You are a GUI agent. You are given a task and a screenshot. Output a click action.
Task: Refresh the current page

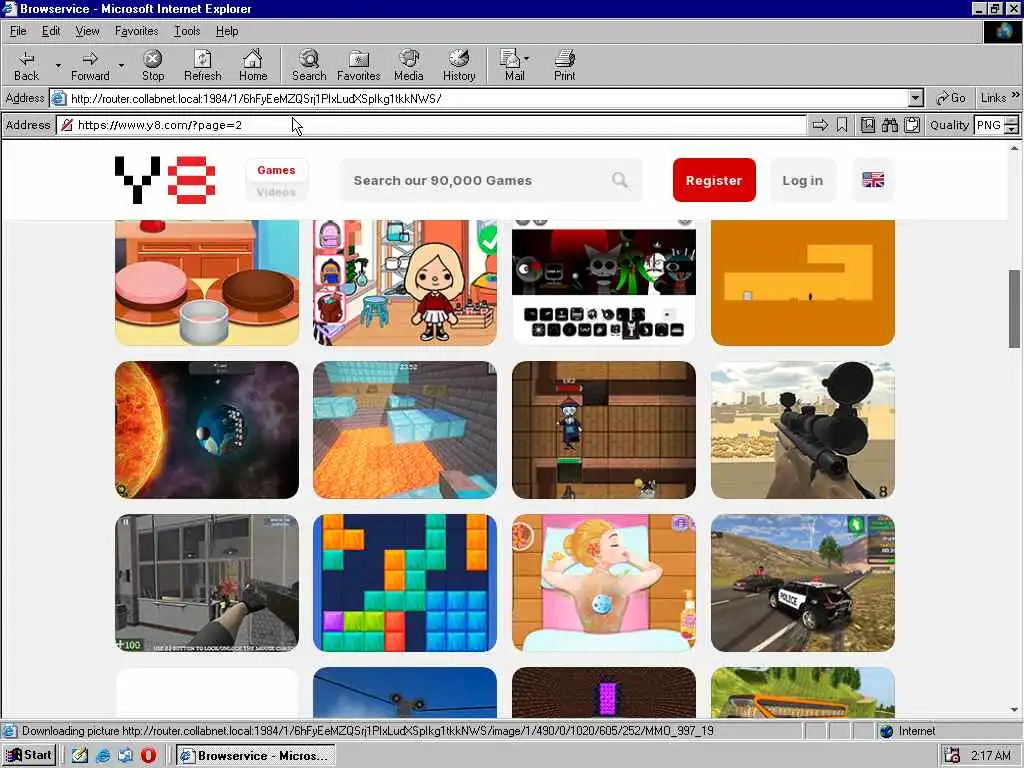click(x=202, y=65)
